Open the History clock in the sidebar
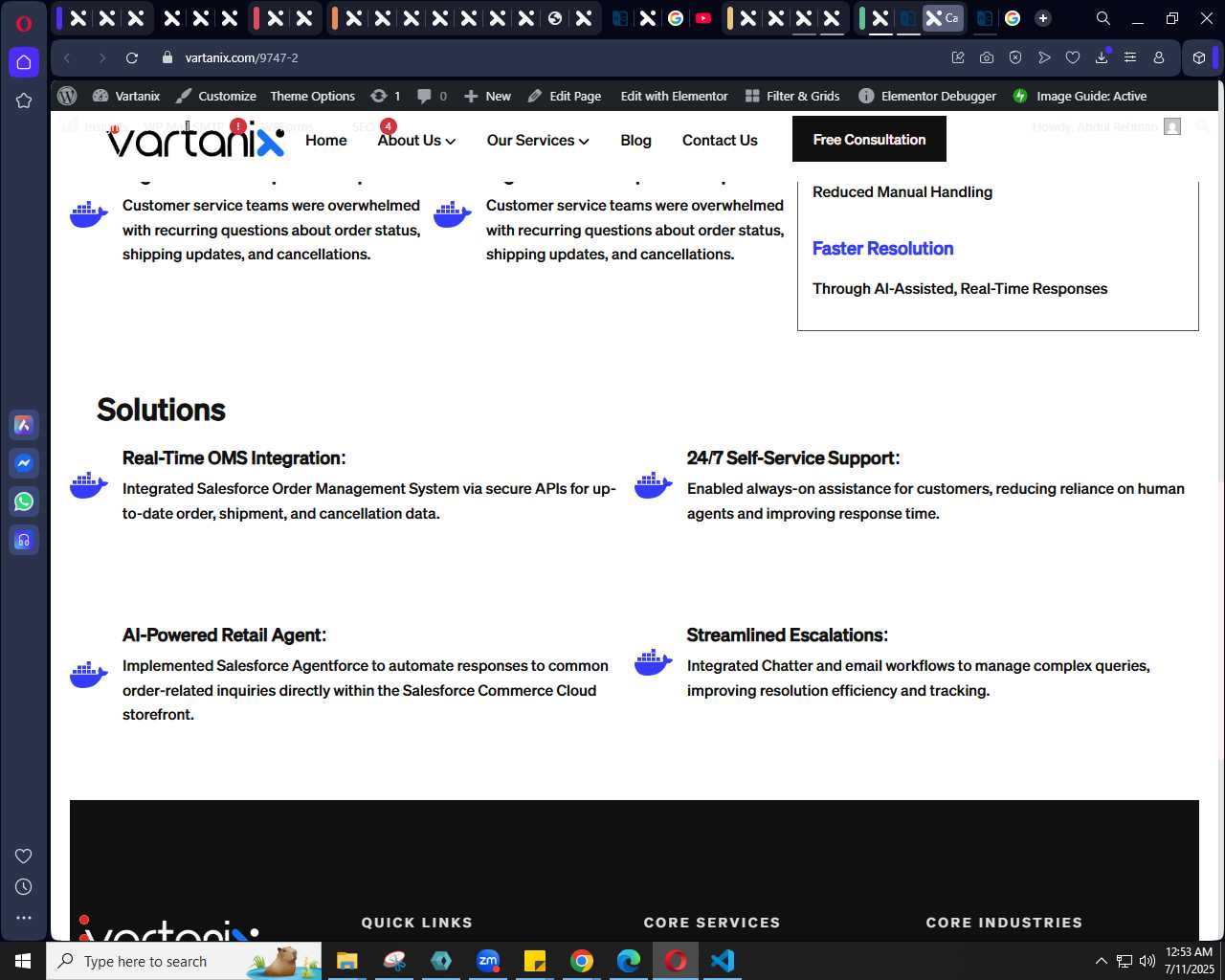1225x980 pixels. point(24,887)
